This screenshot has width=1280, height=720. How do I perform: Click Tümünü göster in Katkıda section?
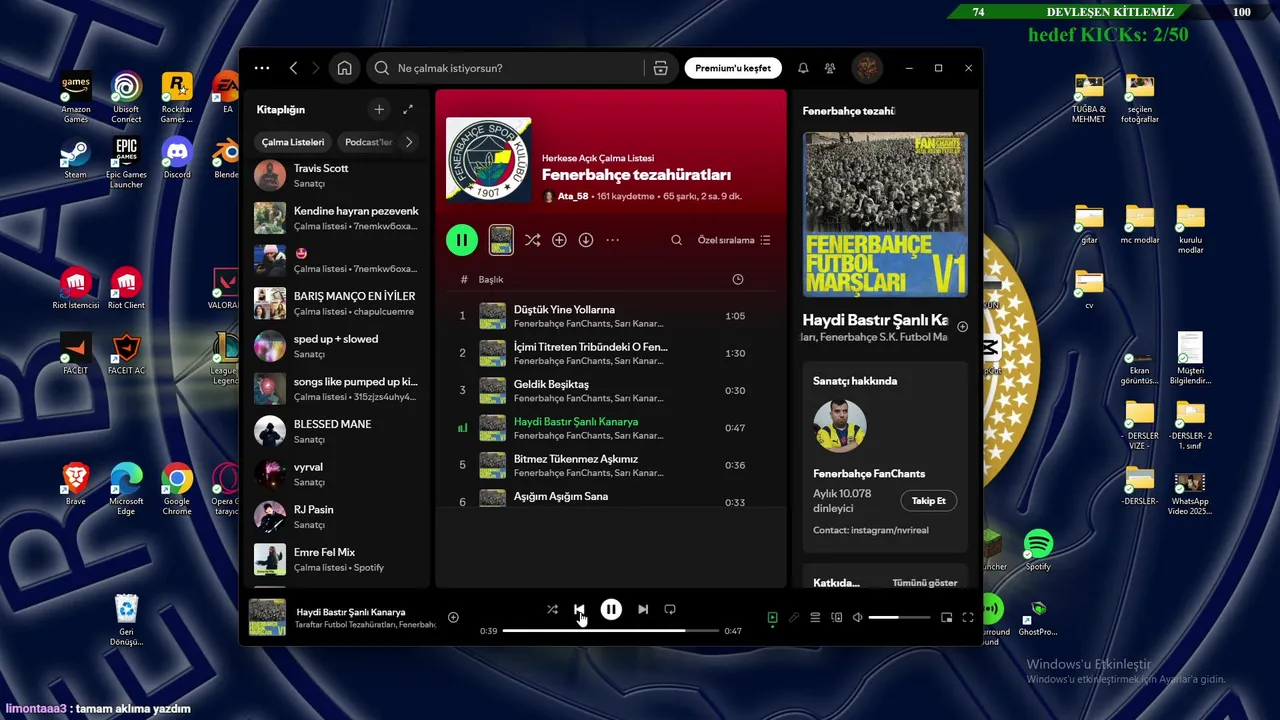pyautogui.click(x=924, y=583)
